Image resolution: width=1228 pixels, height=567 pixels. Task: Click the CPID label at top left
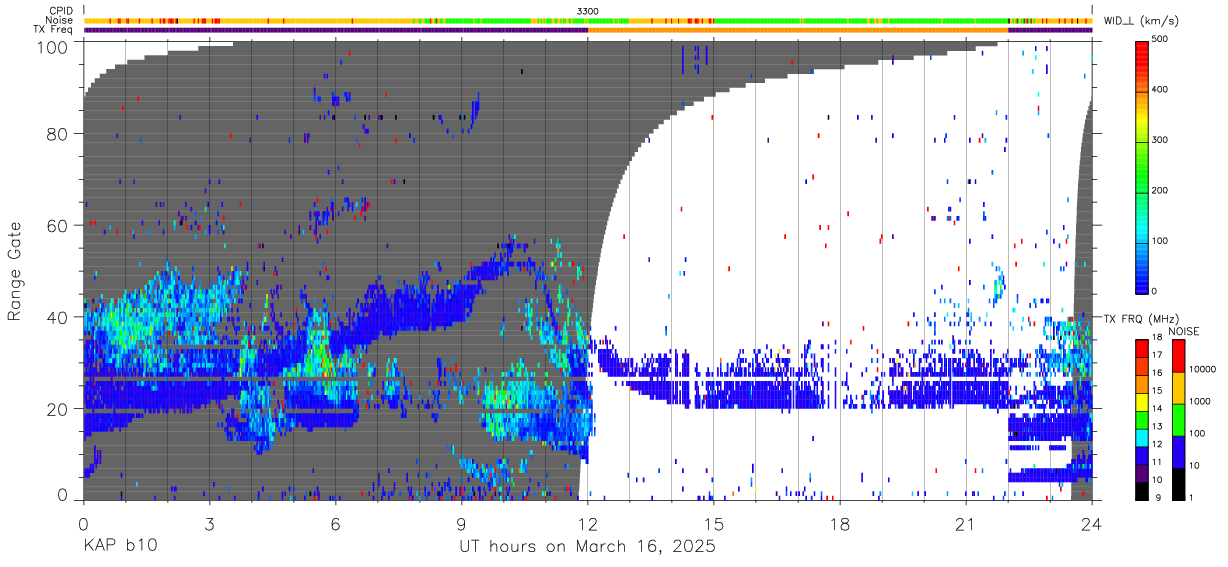(x=59, y=11)
